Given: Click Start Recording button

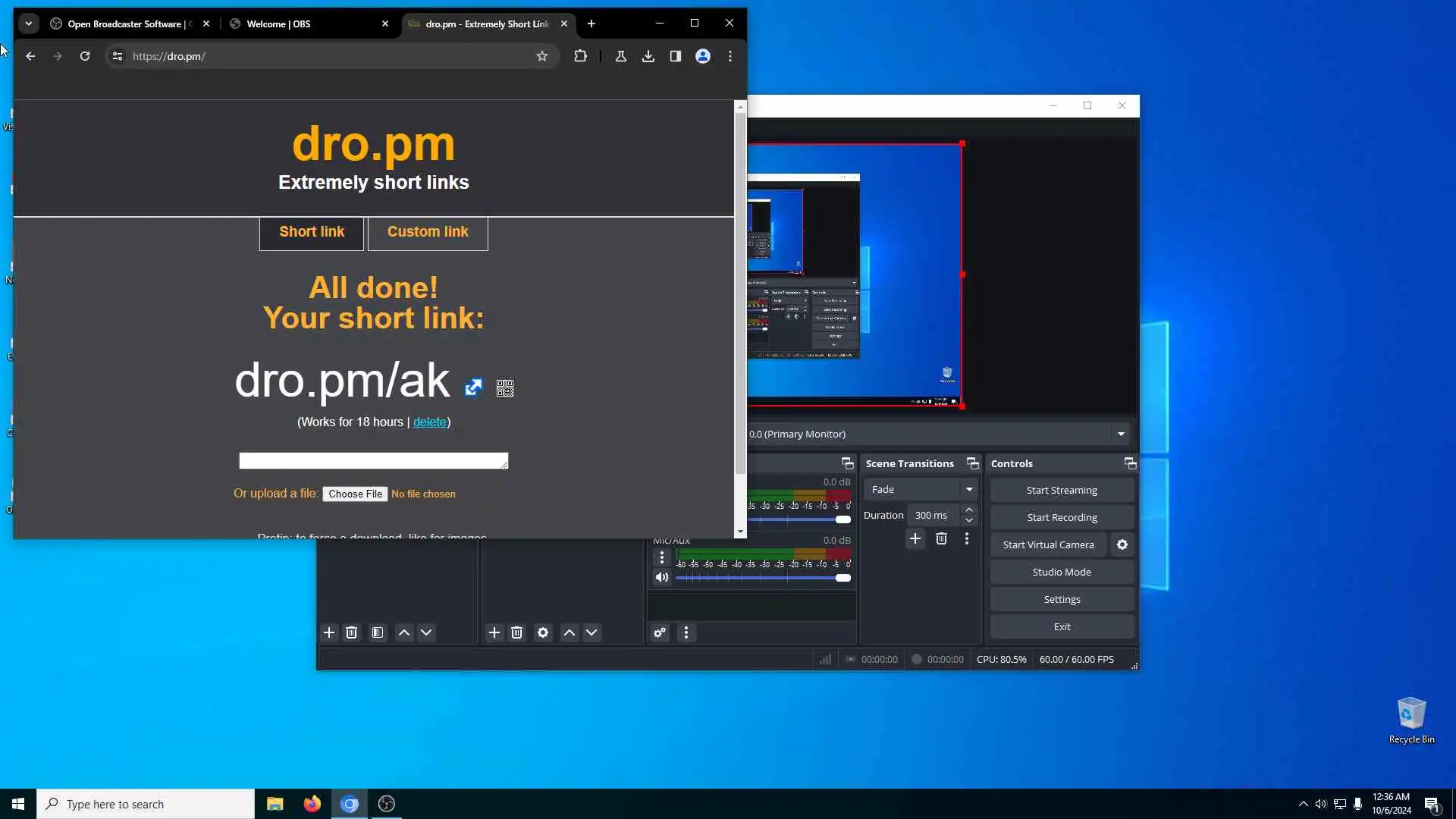Looking at the screenshot, I should 1062,517.
